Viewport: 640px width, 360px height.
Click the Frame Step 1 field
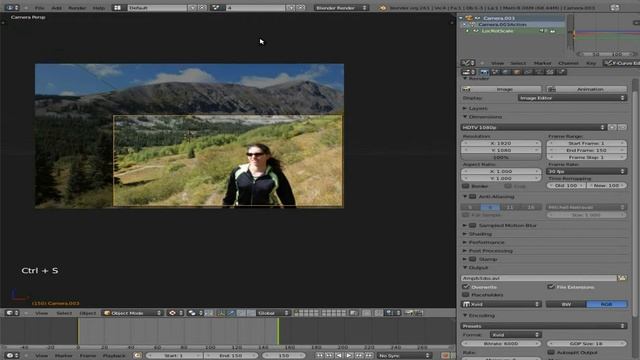click(587, 157)
